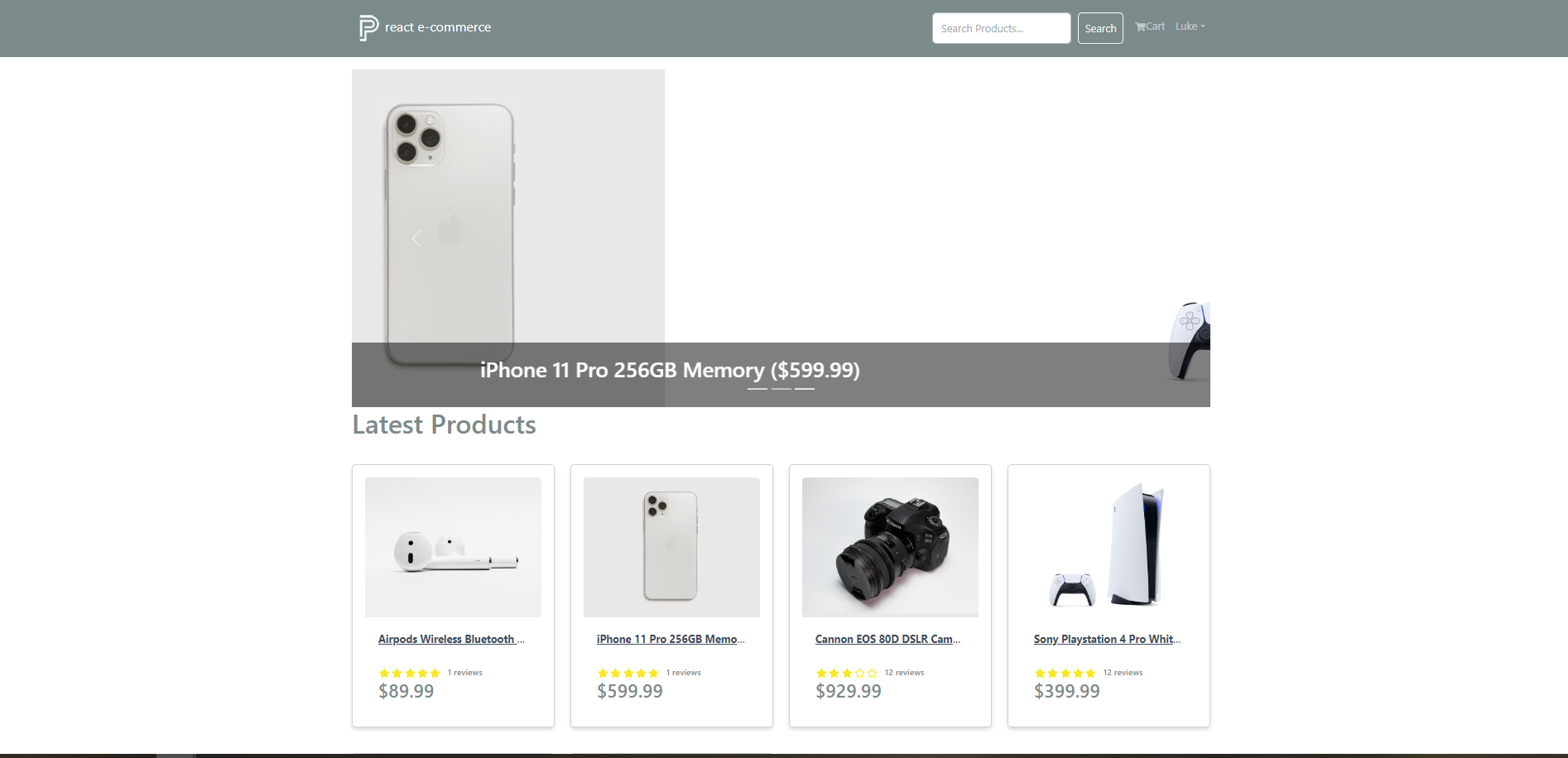Click the Airpods star rating

click(409, 673)
